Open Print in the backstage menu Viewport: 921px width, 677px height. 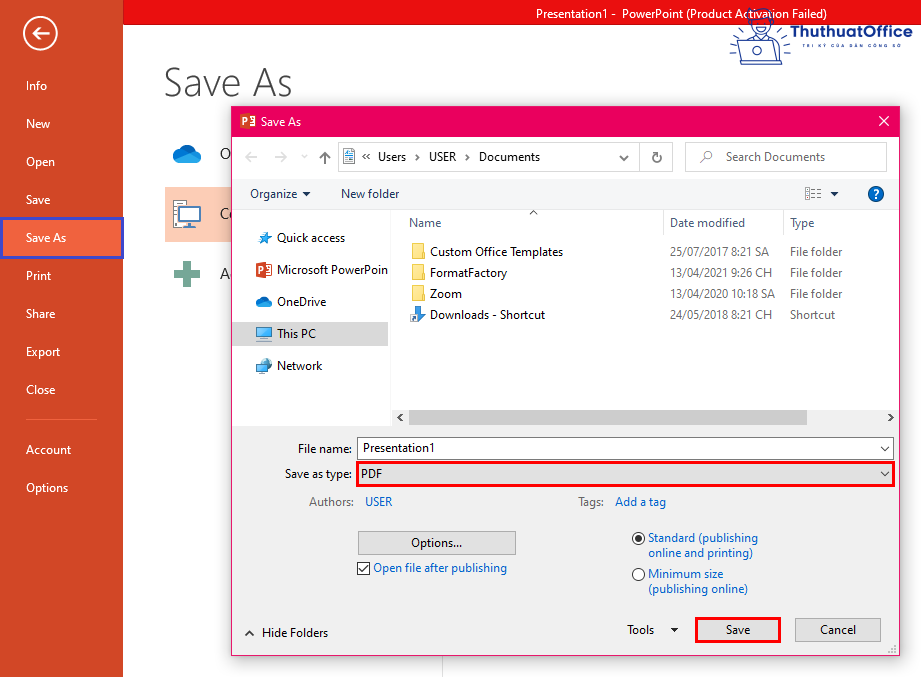click(x=38, y=276)
